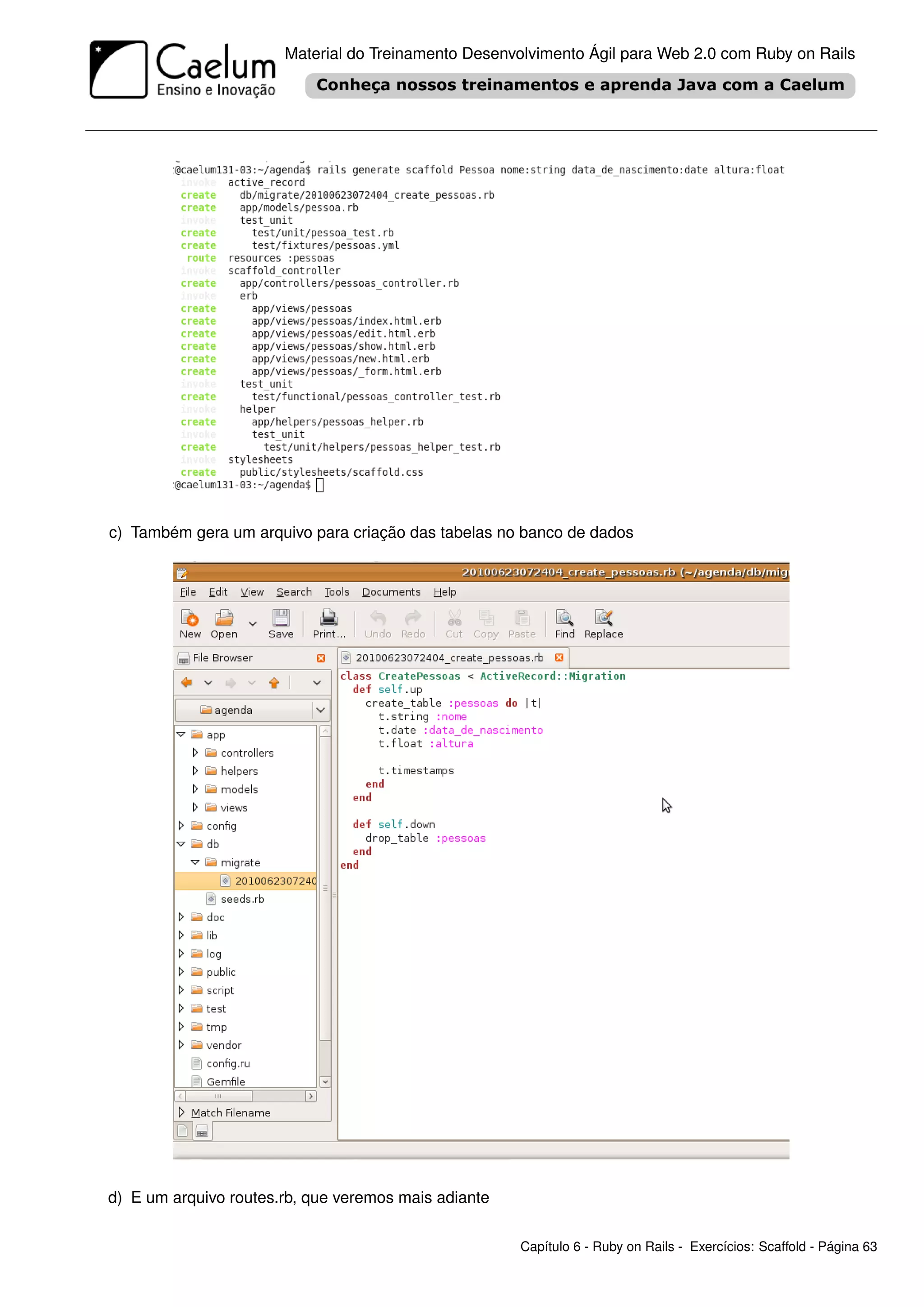Image resolution: width=924 pixels, height=1307 pixels.
Task: Expand the doc folder
Action: [x=181, y=917]
